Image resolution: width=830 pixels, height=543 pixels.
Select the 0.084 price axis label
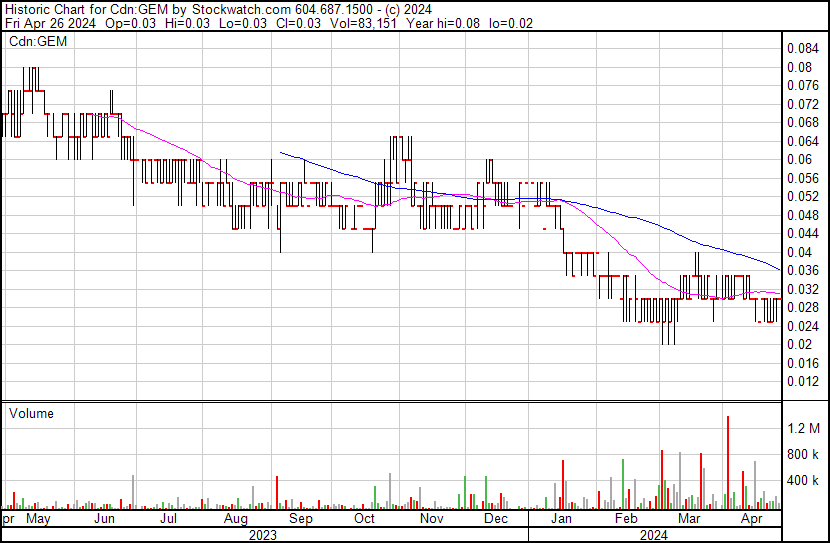tap(802, 49)
